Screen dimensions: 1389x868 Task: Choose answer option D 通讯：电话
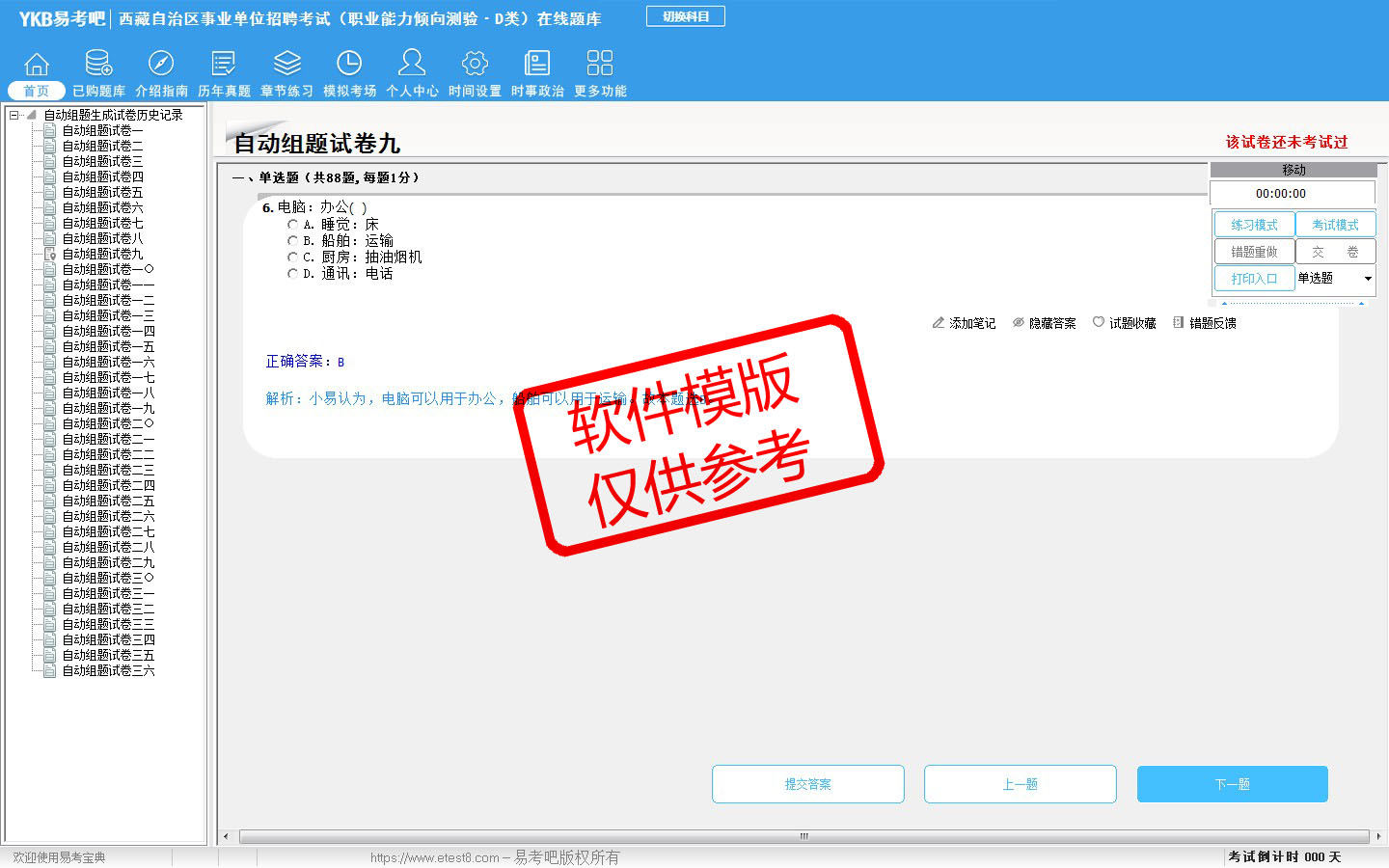point(292,274)
